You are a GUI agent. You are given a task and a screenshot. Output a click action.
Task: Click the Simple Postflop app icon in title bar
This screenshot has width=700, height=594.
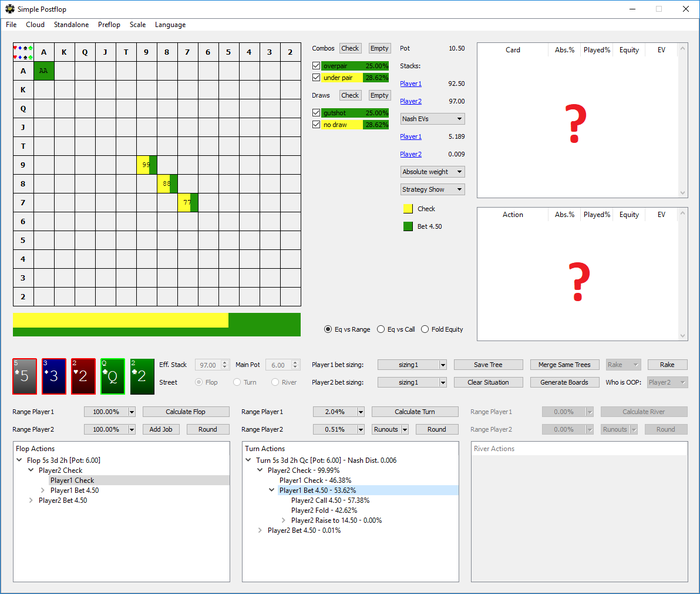10,9
